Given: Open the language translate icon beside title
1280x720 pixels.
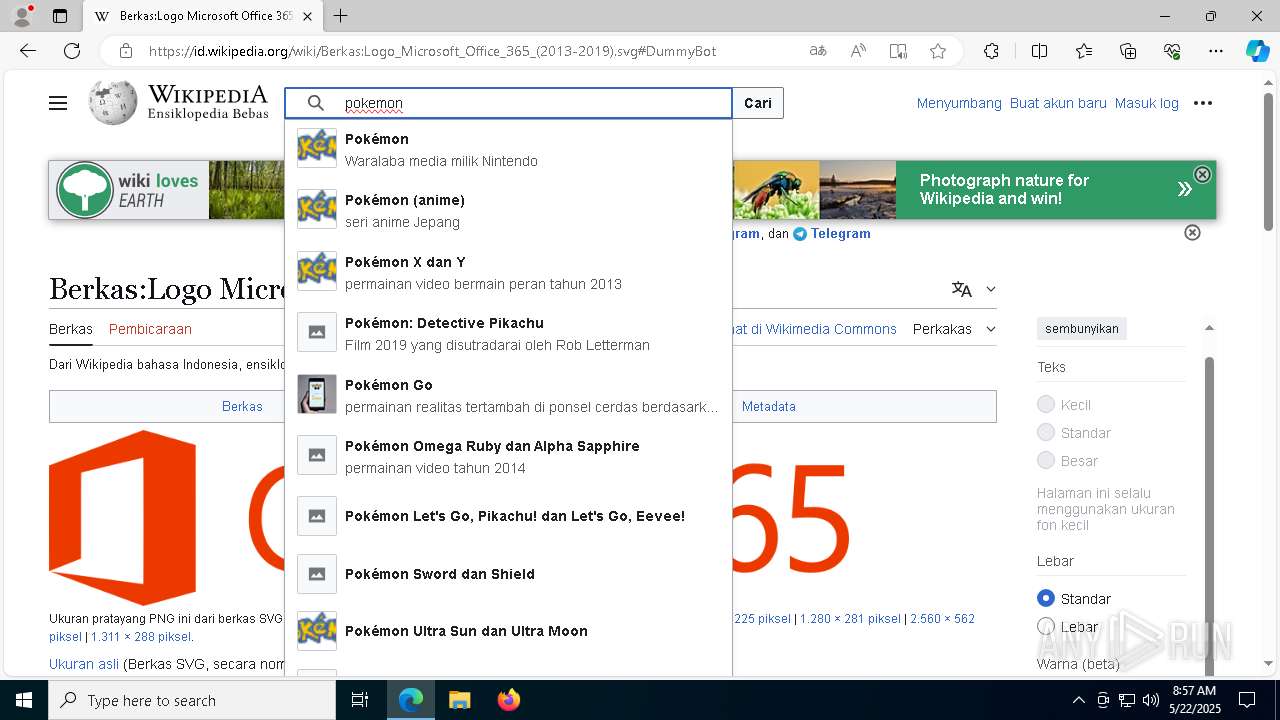Looking at the screenshot, I should click(962, 289).
